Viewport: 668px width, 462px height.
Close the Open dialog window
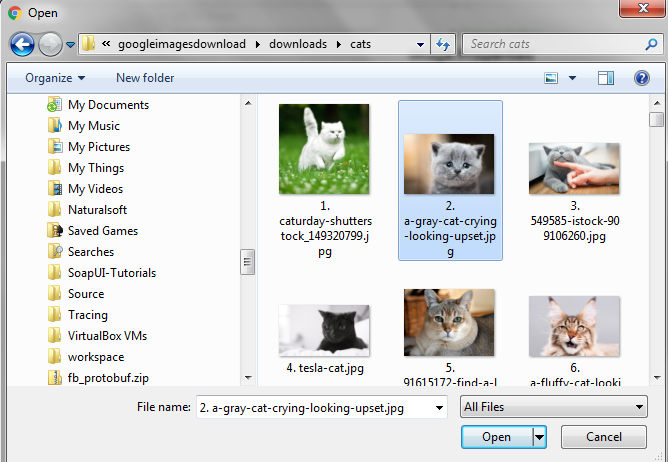pyautogui.click(x=643, y=8)
